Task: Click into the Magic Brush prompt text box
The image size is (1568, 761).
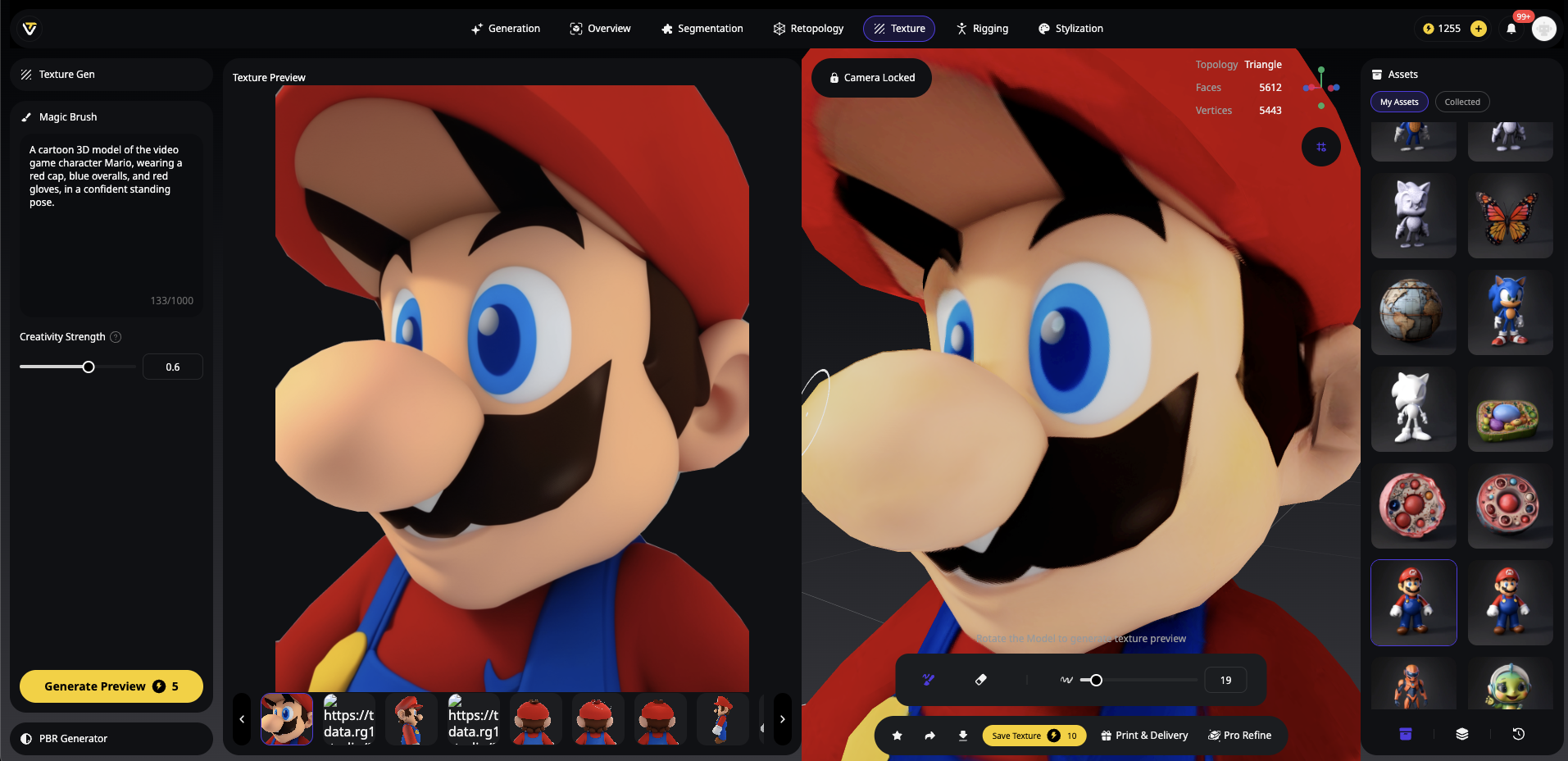Action: [x=111, y=226]
